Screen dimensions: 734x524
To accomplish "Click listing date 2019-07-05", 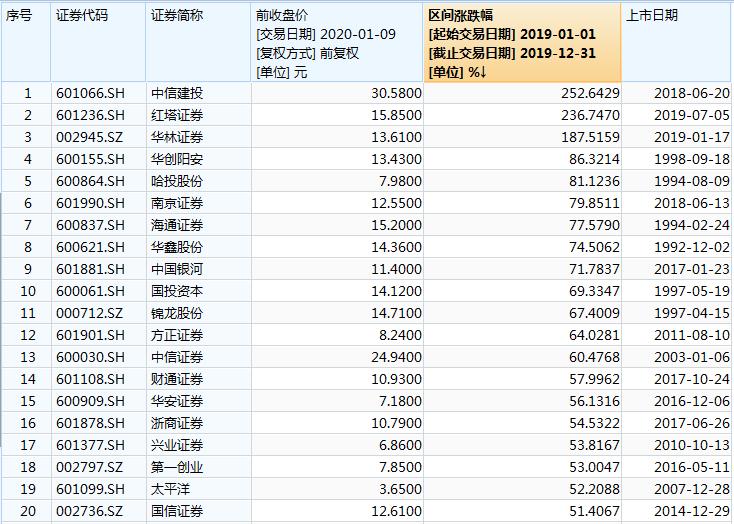I will click(x=692, y=115).
